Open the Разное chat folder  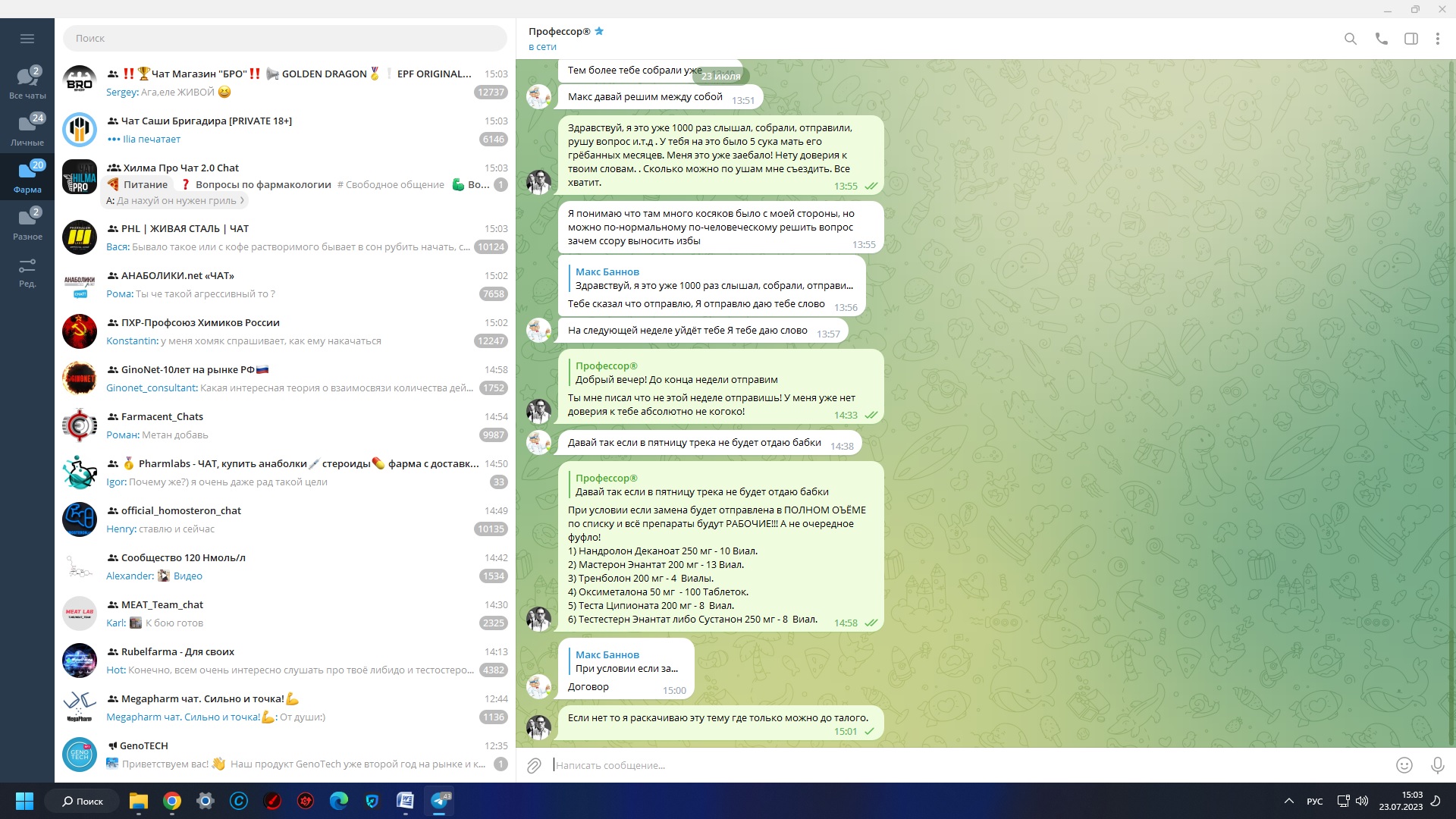click(x=27, y=224)
